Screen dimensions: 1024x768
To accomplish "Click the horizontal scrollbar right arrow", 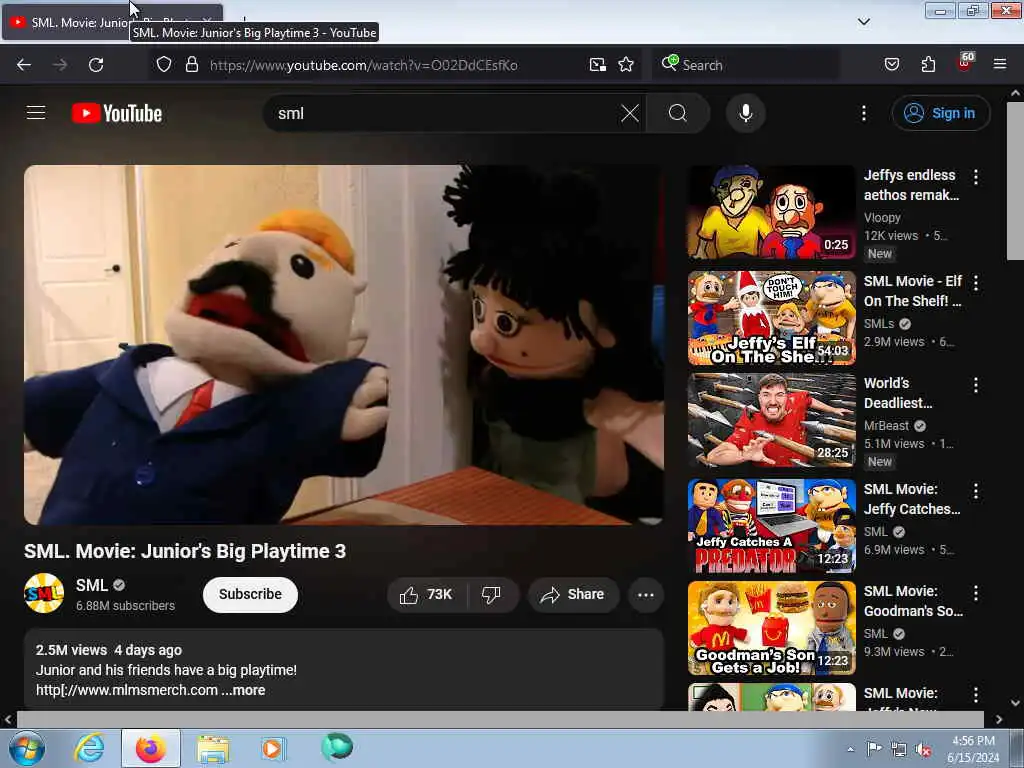I will [x=999, y=720].
